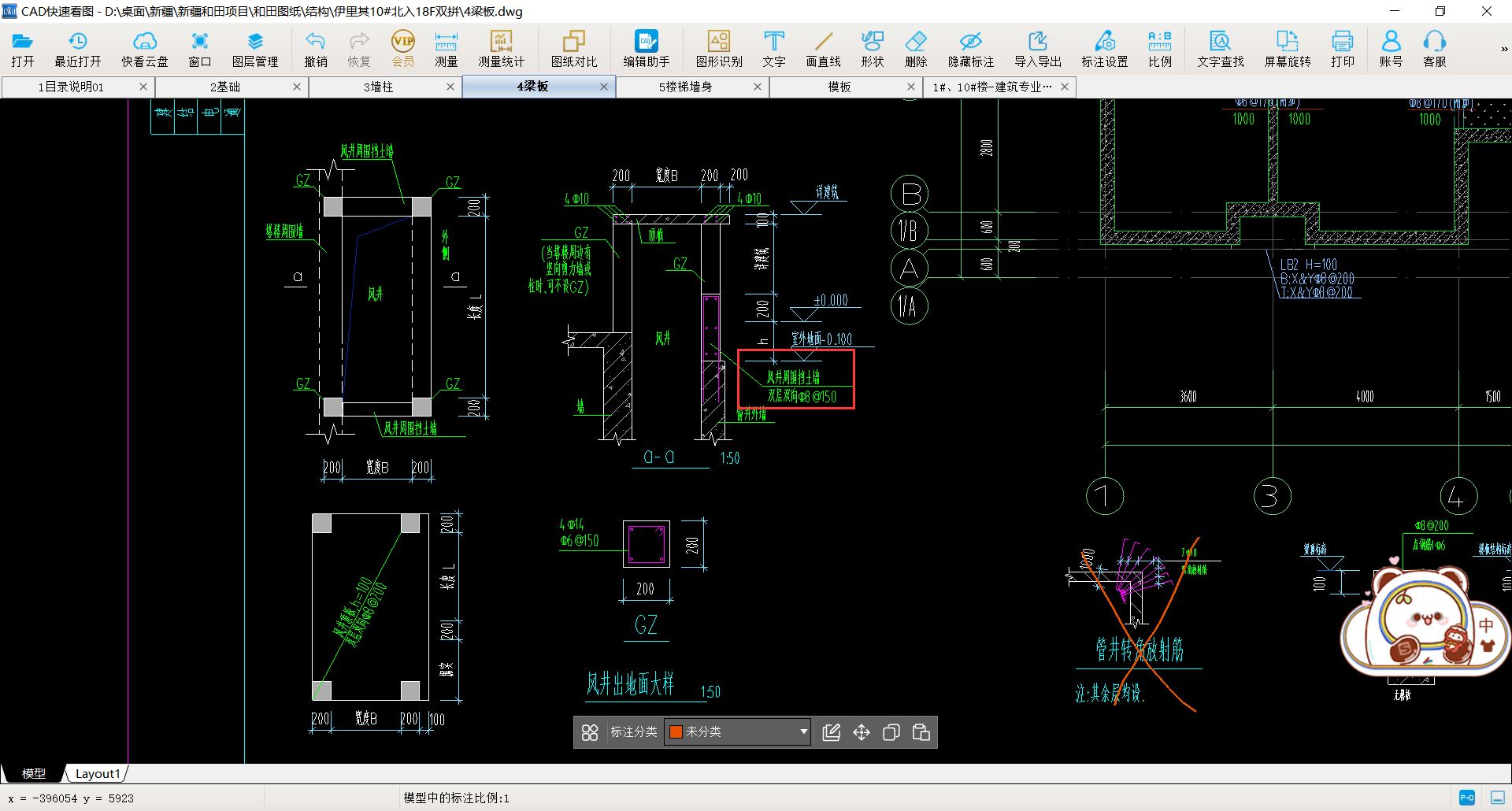This screenshot has width=1512, height=811.
Task: Close the 4梁板 tab
Action: tap(604, 87)
